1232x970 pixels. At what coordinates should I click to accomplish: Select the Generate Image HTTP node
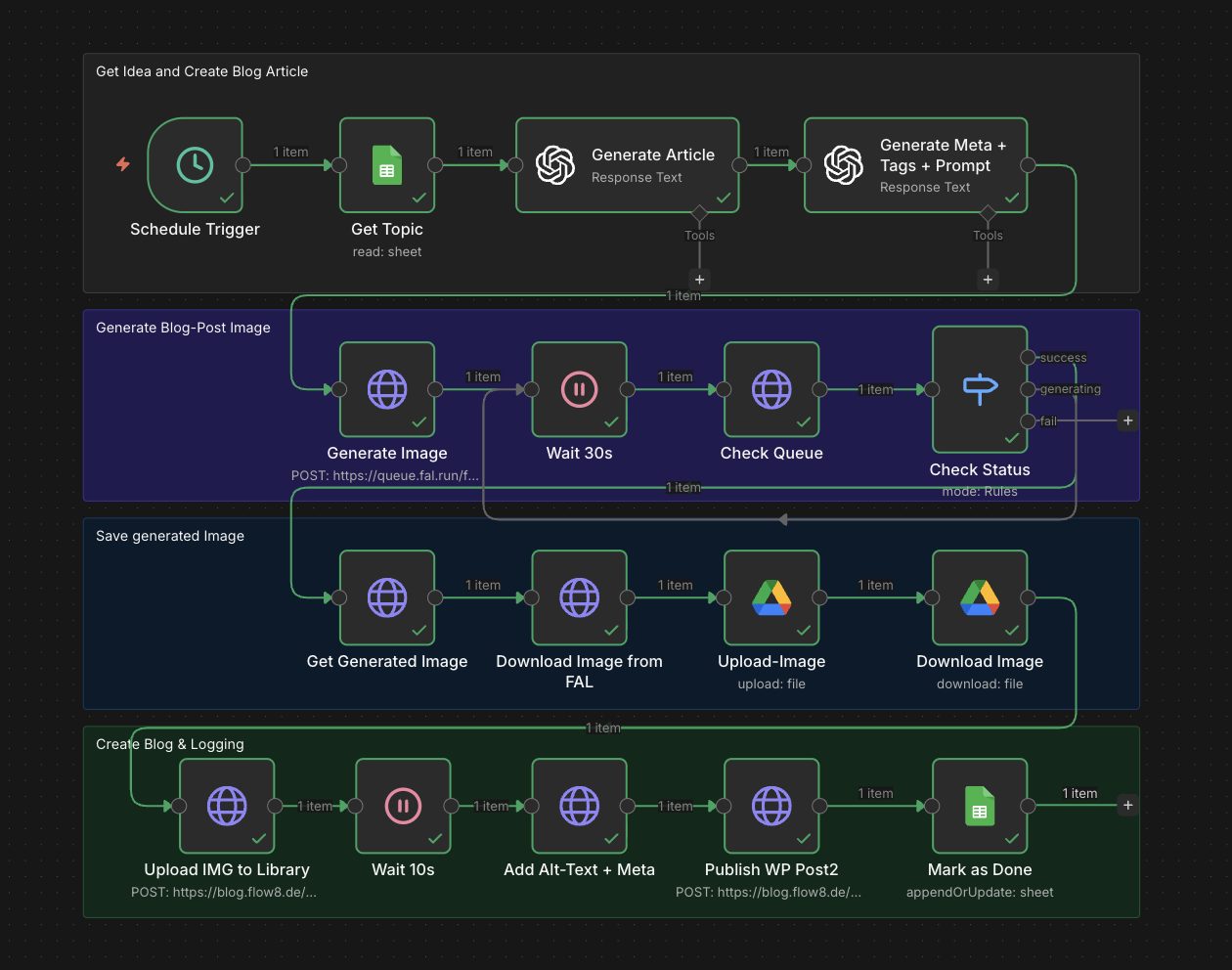point(387,389)
